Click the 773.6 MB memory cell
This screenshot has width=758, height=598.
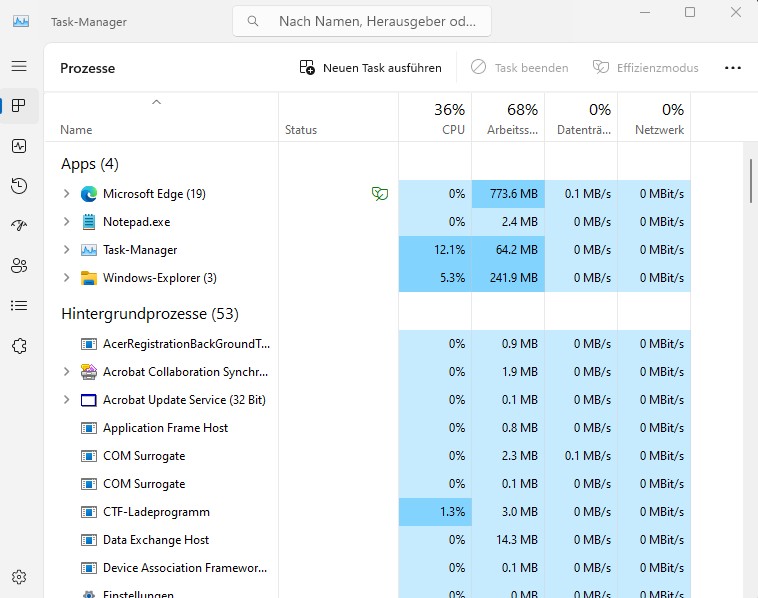(x=508, y=194)
